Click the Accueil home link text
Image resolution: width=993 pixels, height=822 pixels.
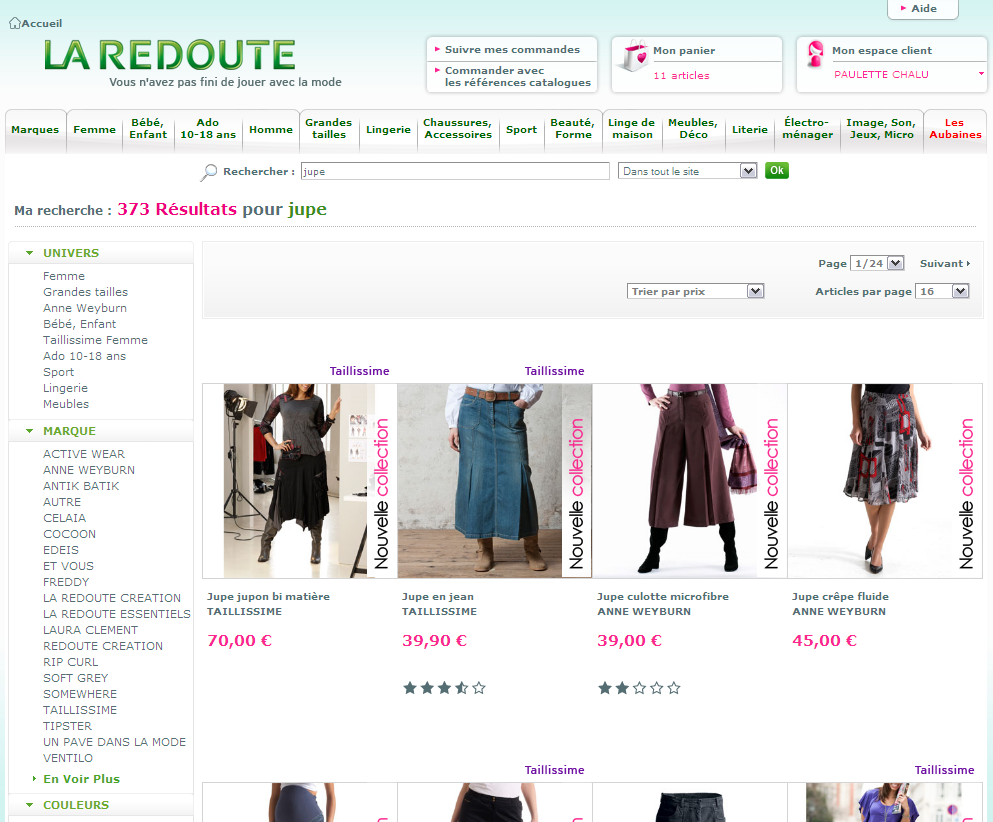(x=42, y=23)
